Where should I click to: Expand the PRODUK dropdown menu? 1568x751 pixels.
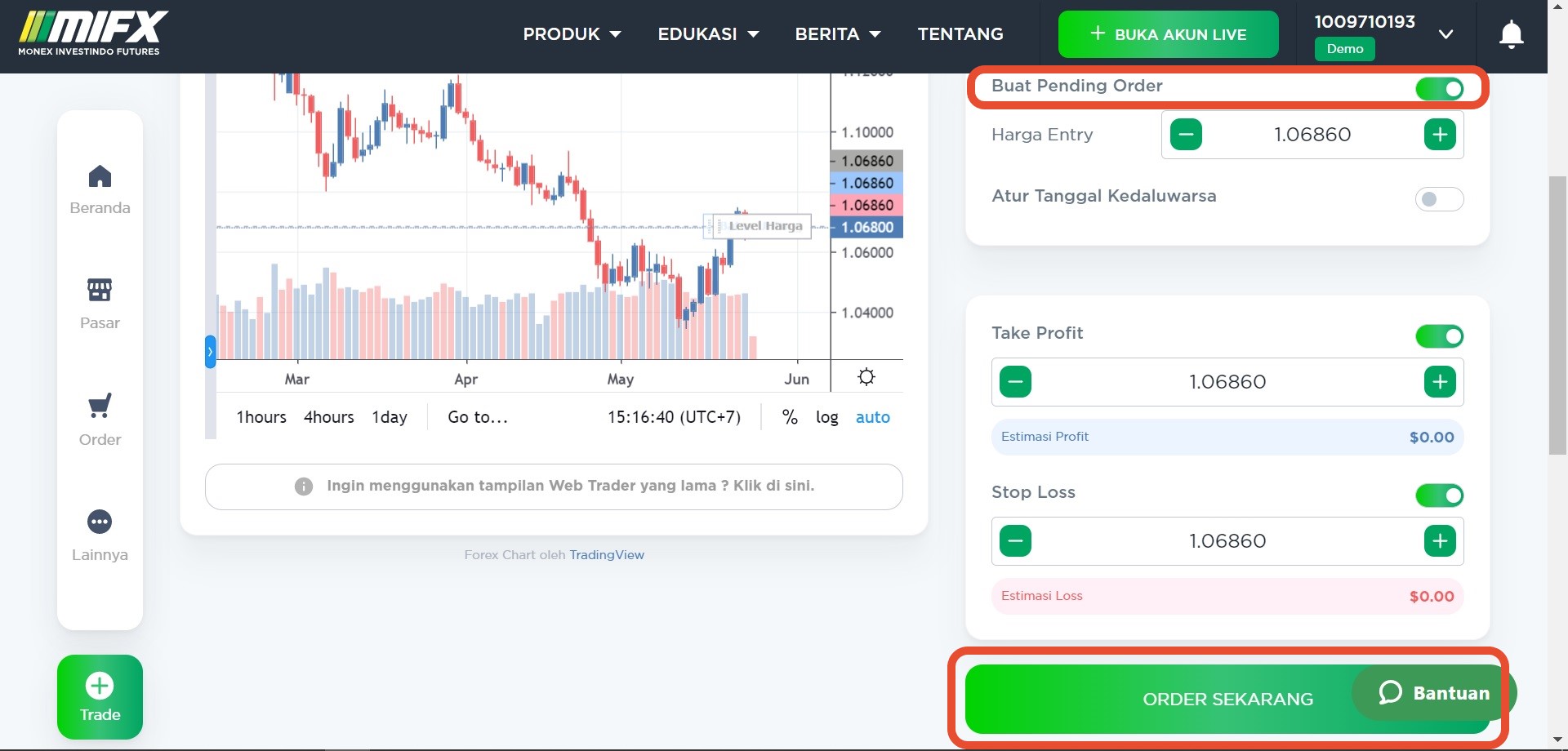point(572,34)
